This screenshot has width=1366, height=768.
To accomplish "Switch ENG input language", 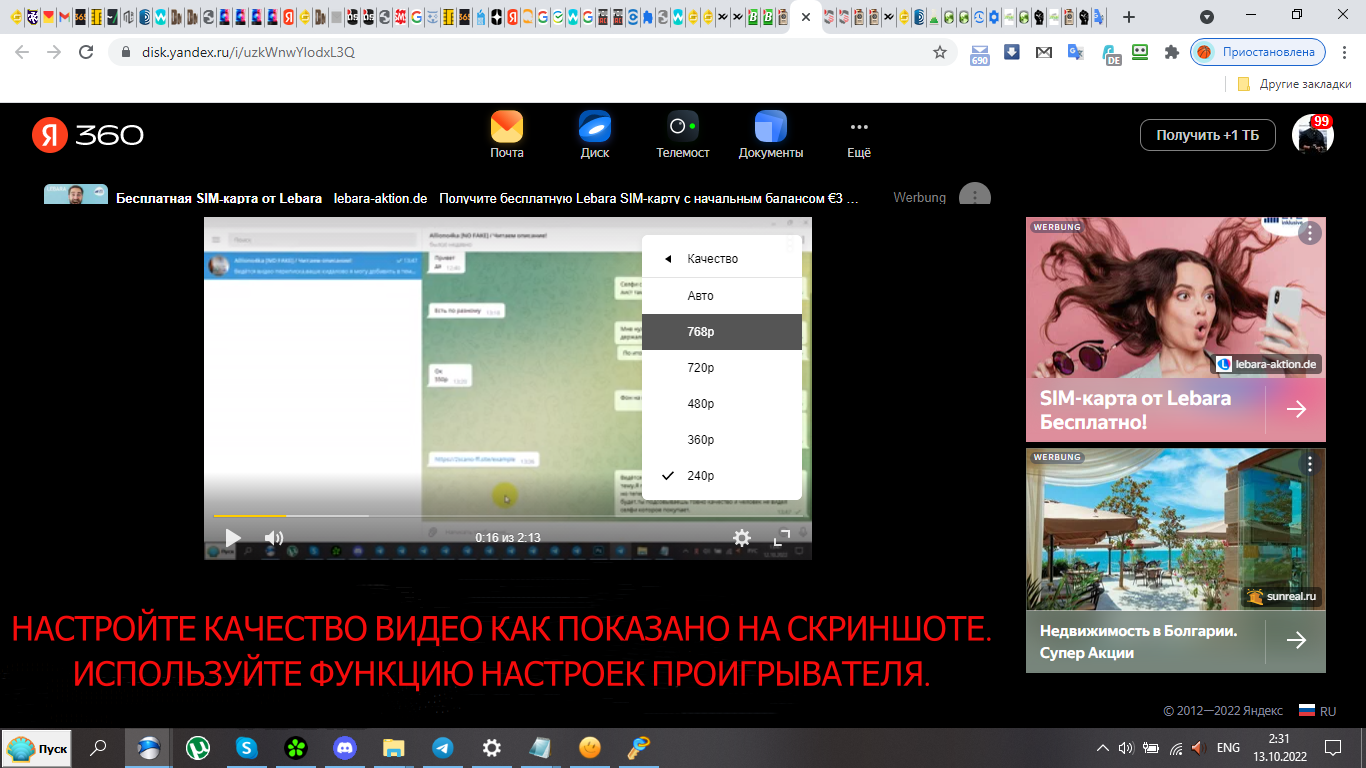I will [x=1228, y=748].
